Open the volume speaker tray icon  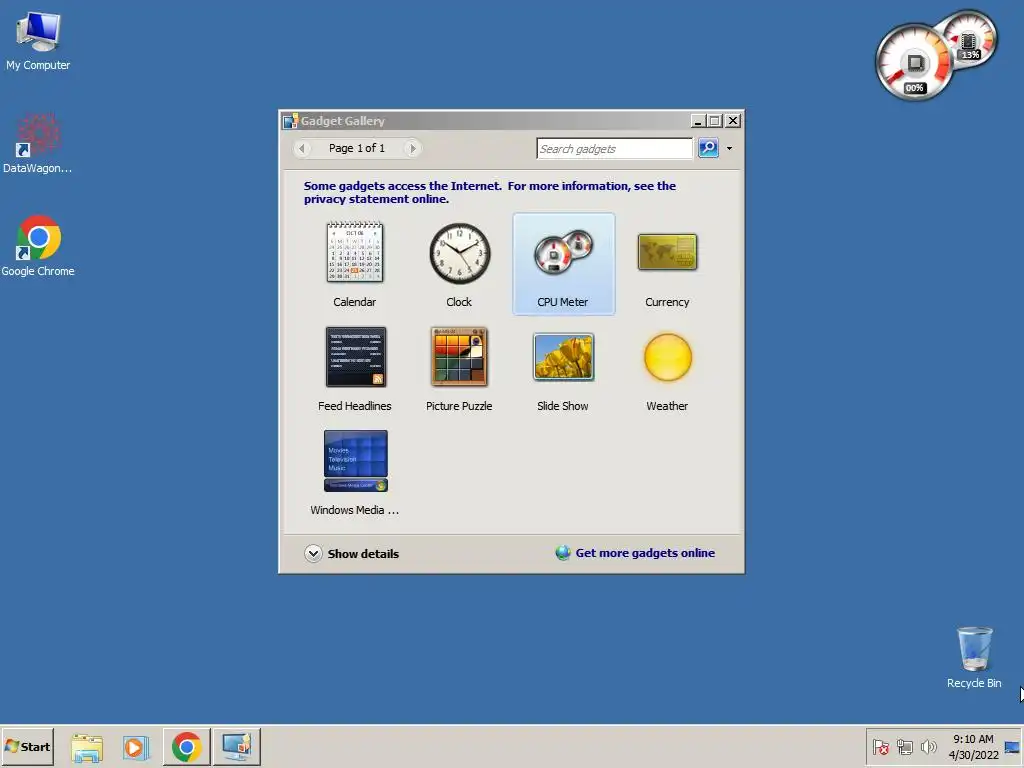[x=928, y=746]
